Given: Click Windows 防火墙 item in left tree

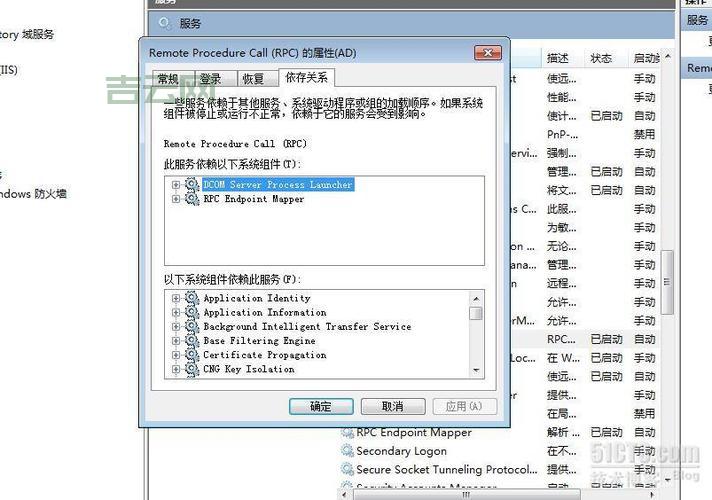Looking at the screenshot, I should click(33, 194).
